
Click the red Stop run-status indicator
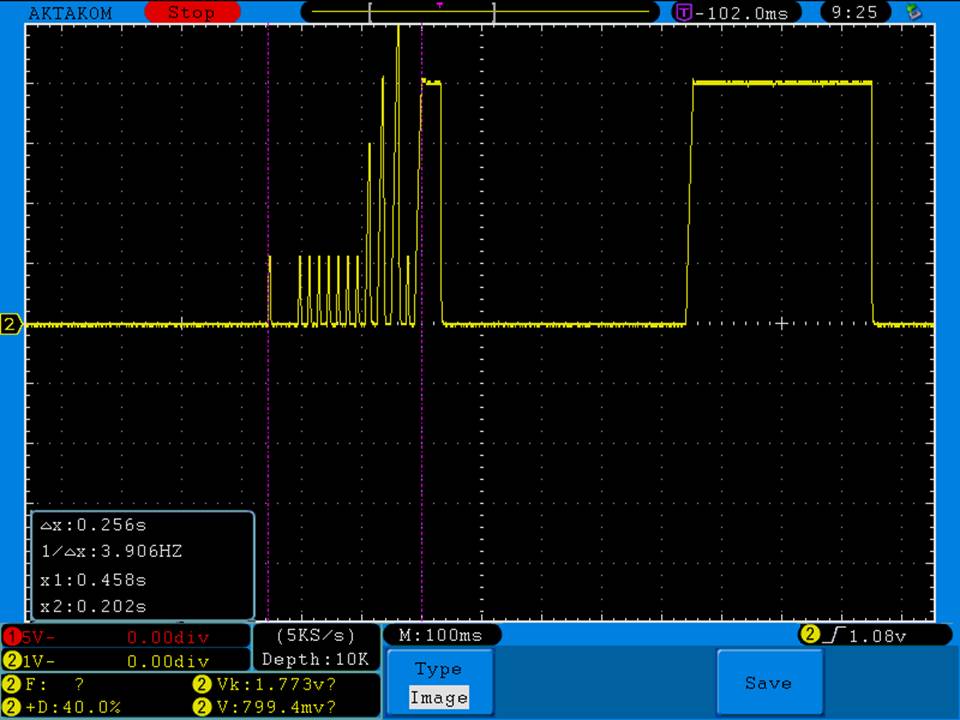(191, 13)
